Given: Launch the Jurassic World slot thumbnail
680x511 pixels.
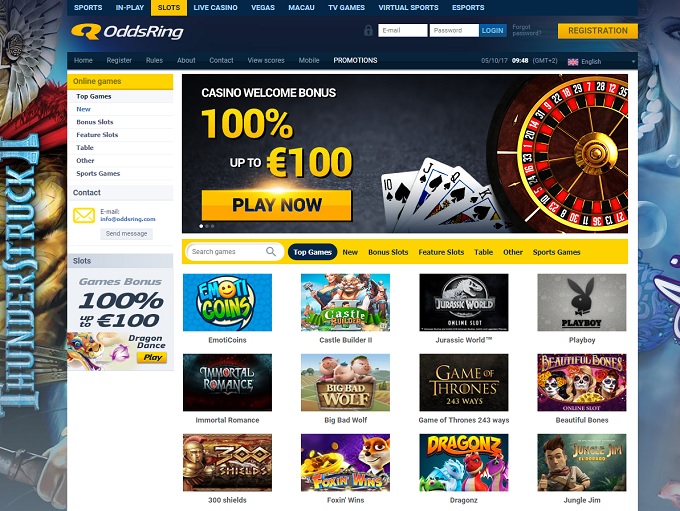Looking at the screenshot, I should click(464, 302).
